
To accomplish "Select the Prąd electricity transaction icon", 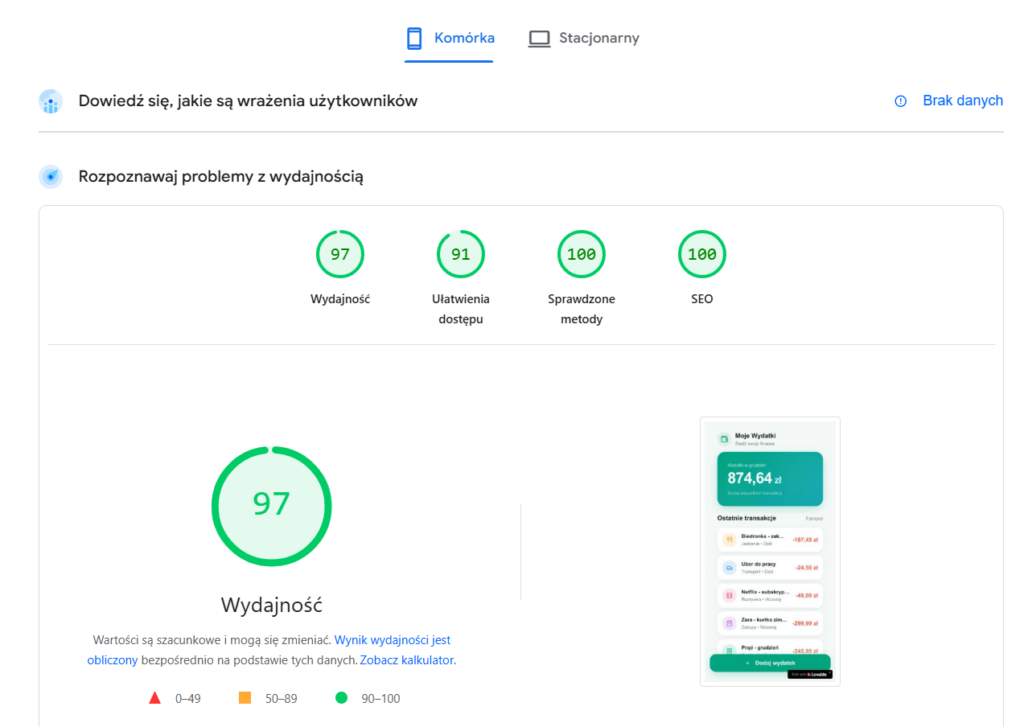I will tap(730, 648).
